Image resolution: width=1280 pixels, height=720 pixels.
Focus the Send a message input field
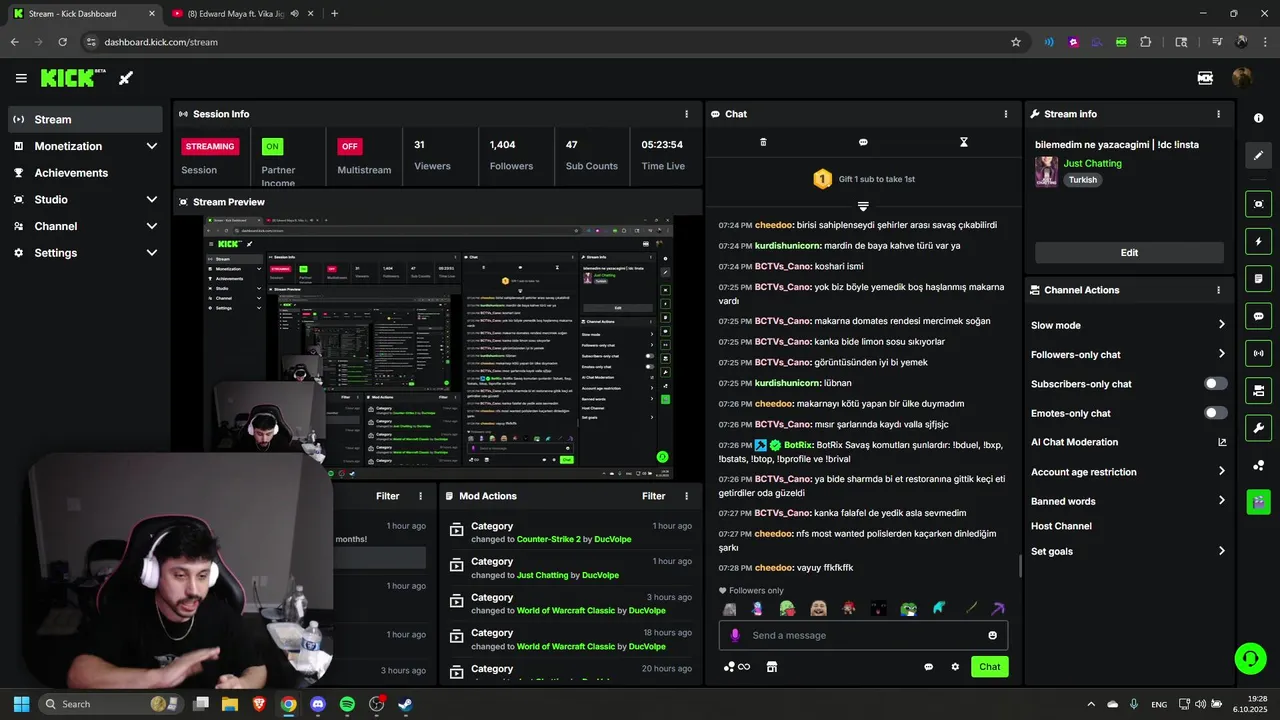863,635
